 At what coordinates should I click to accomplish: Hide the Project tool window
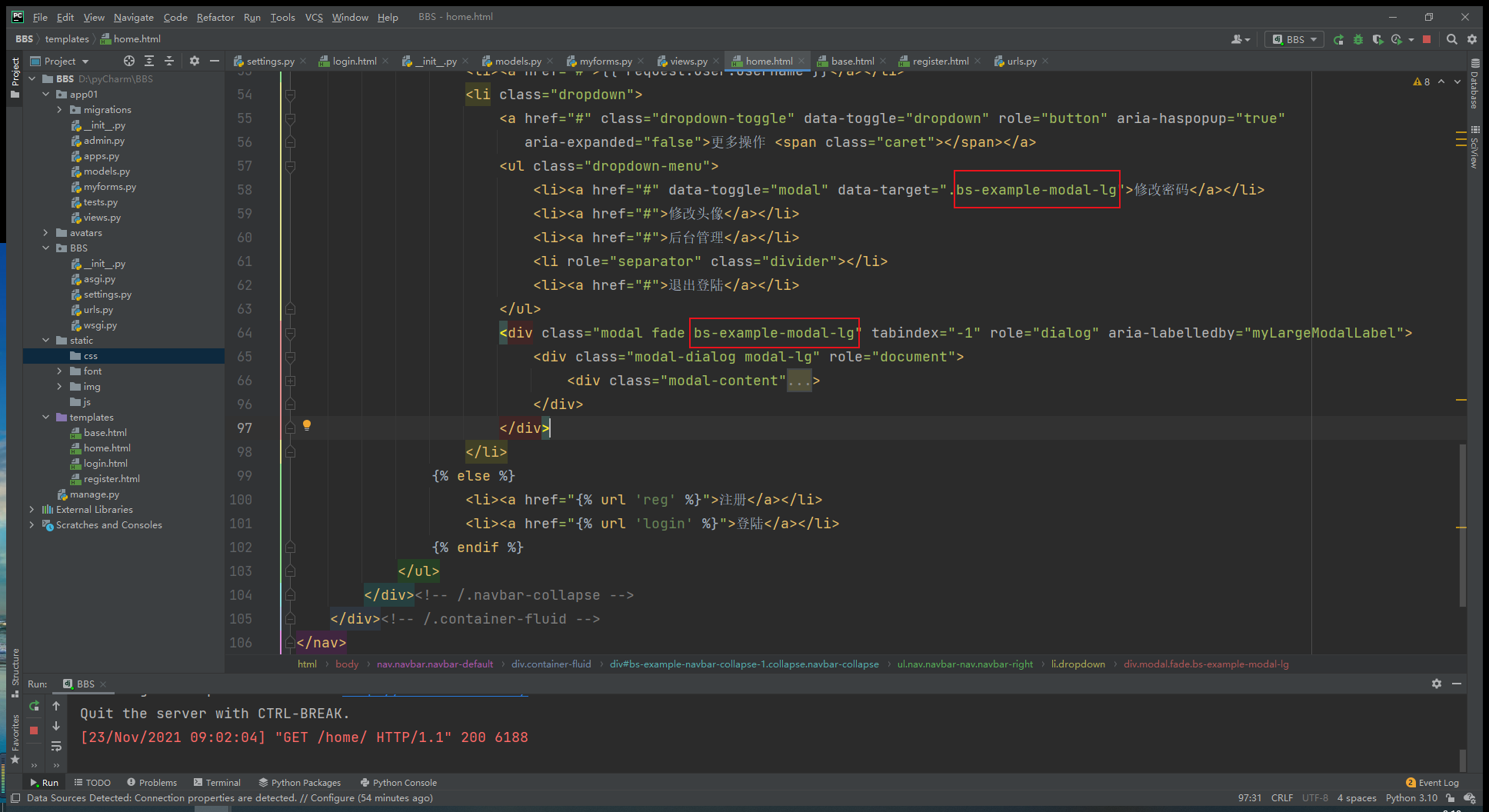[215, 61]
